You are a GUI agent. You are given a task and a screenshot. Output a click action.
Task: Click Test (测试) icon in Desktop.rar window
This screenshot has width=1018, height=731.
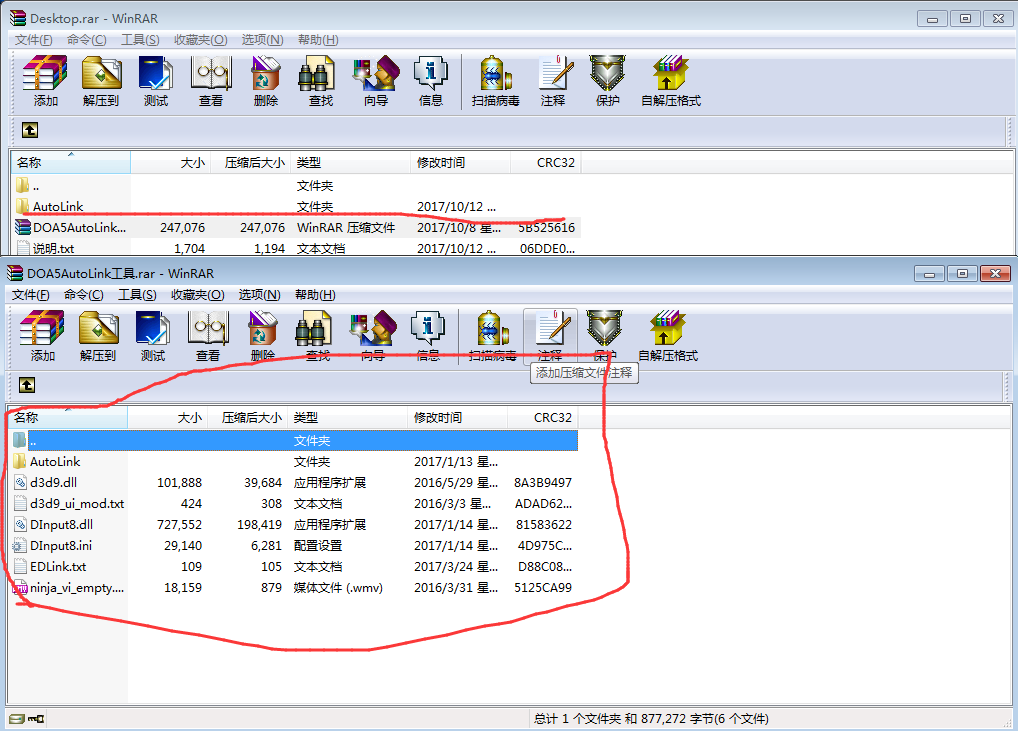point(156,81)
